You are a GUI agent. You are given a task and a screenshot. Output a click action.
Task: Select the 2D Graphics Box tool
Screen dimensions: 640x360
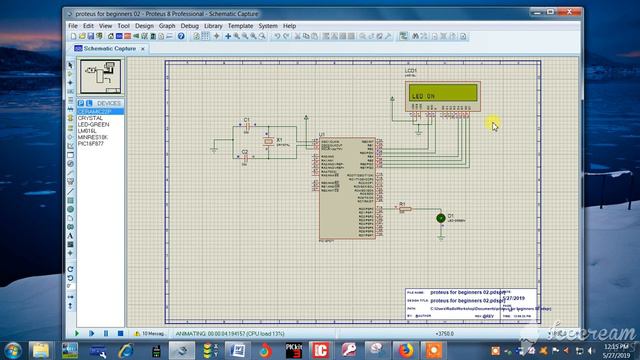[70, 200]
